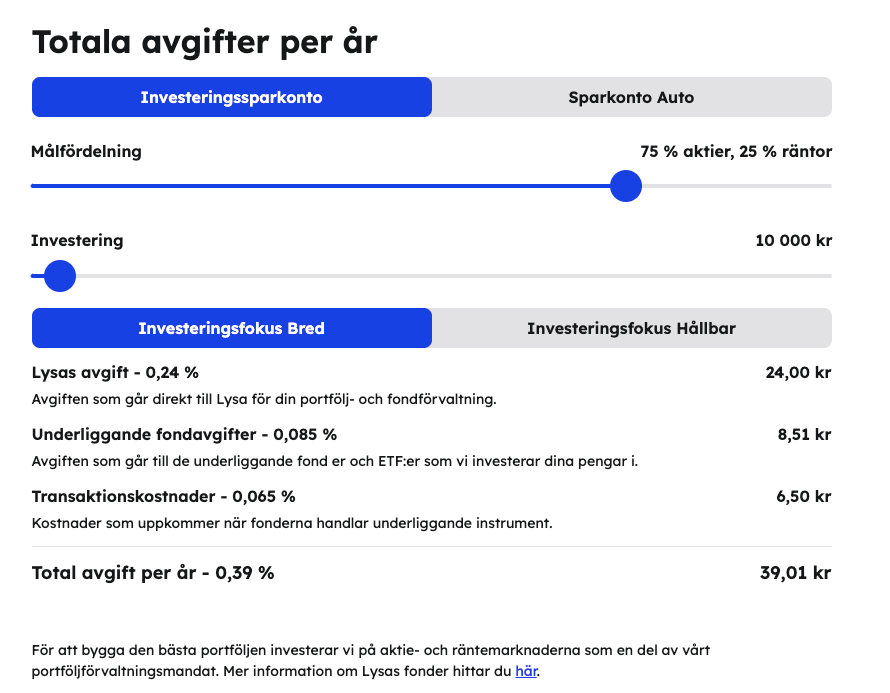Click the 'Totala avgifter per år' heading
This screenshot has height=693, width=890.
click(205, 42)
